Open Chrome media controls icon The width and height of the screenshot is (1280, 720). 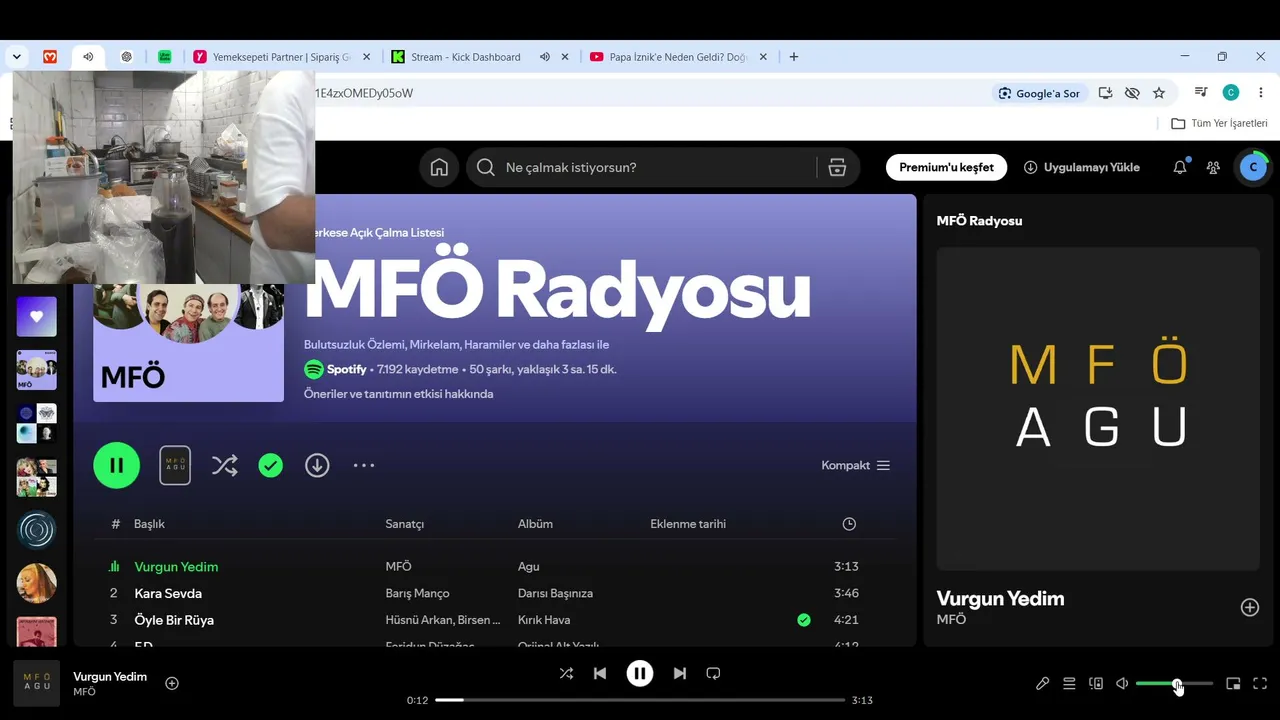click(1201, 93)
